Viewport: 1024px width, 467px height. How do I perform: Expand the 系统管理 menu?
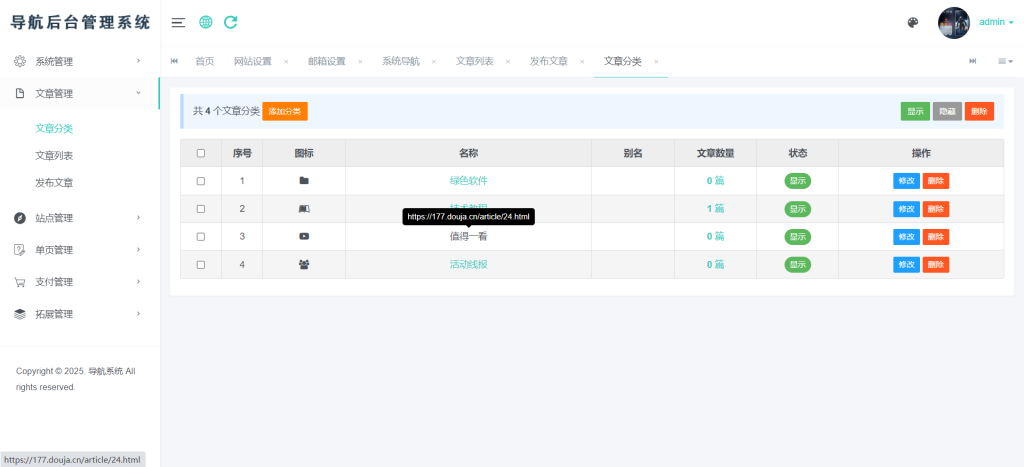pyautogui.click(x=80, y=61)
